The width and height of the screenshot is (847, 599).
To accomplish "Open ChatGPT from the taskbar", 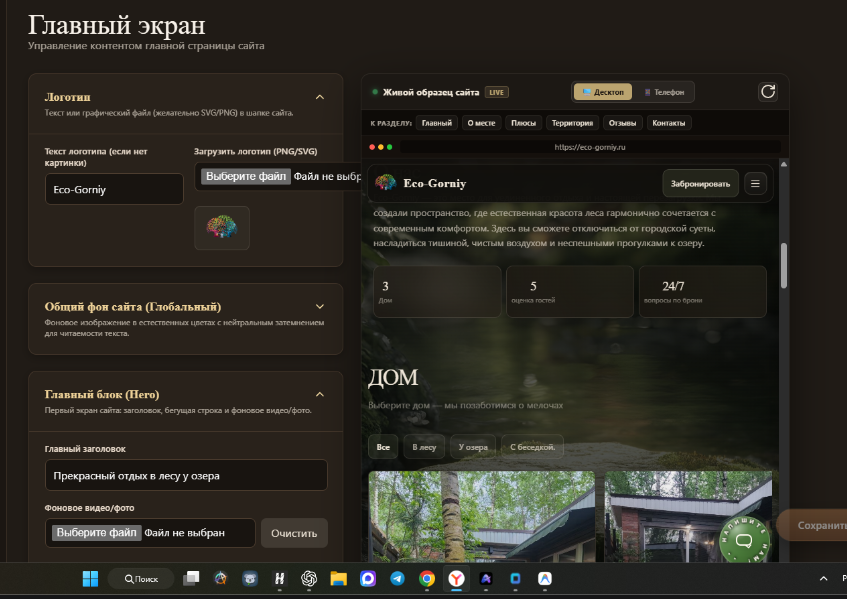I will 309,578.
